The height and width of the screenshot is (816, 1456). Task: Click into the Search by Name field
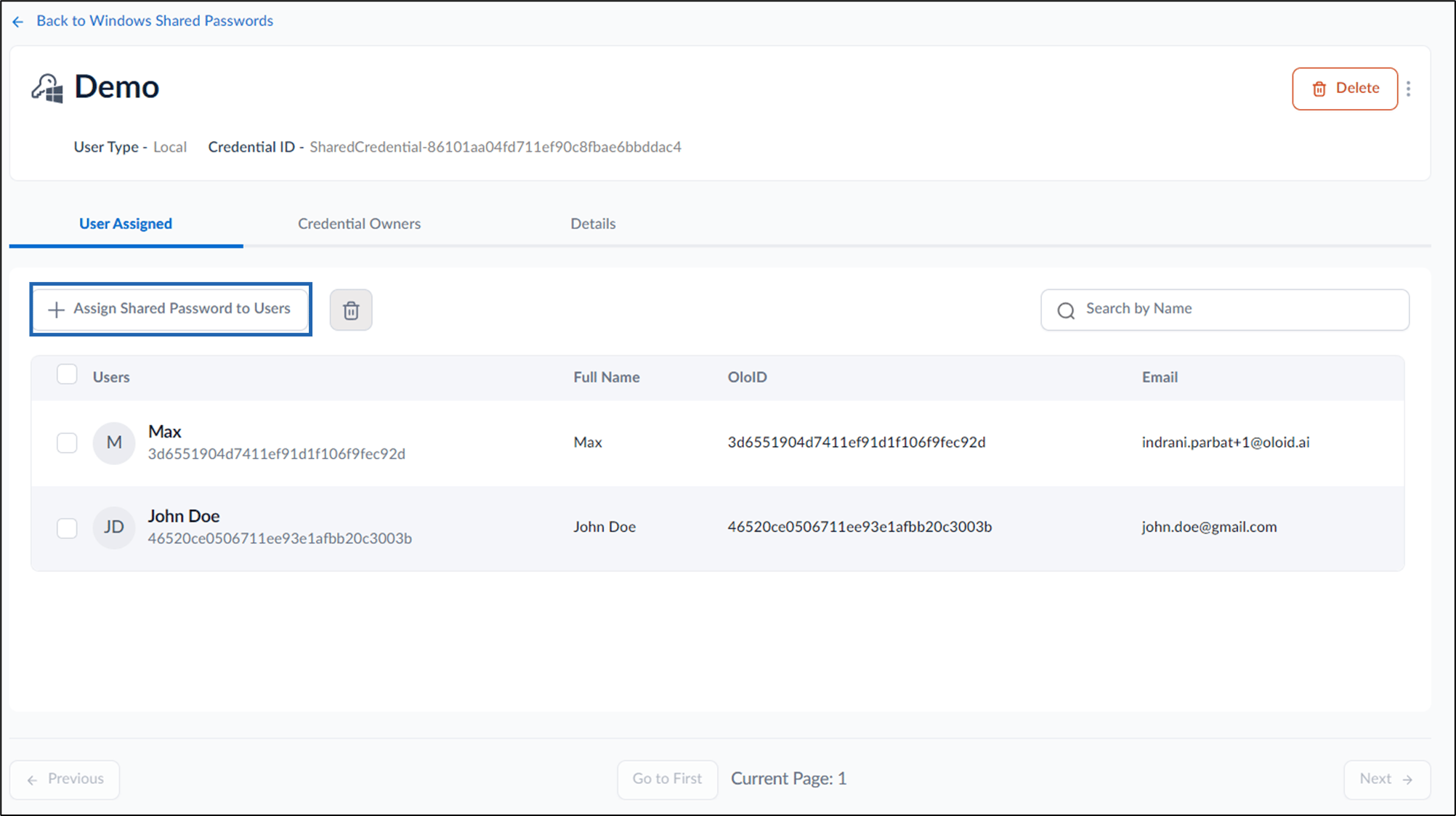[x=1225, y=310]
